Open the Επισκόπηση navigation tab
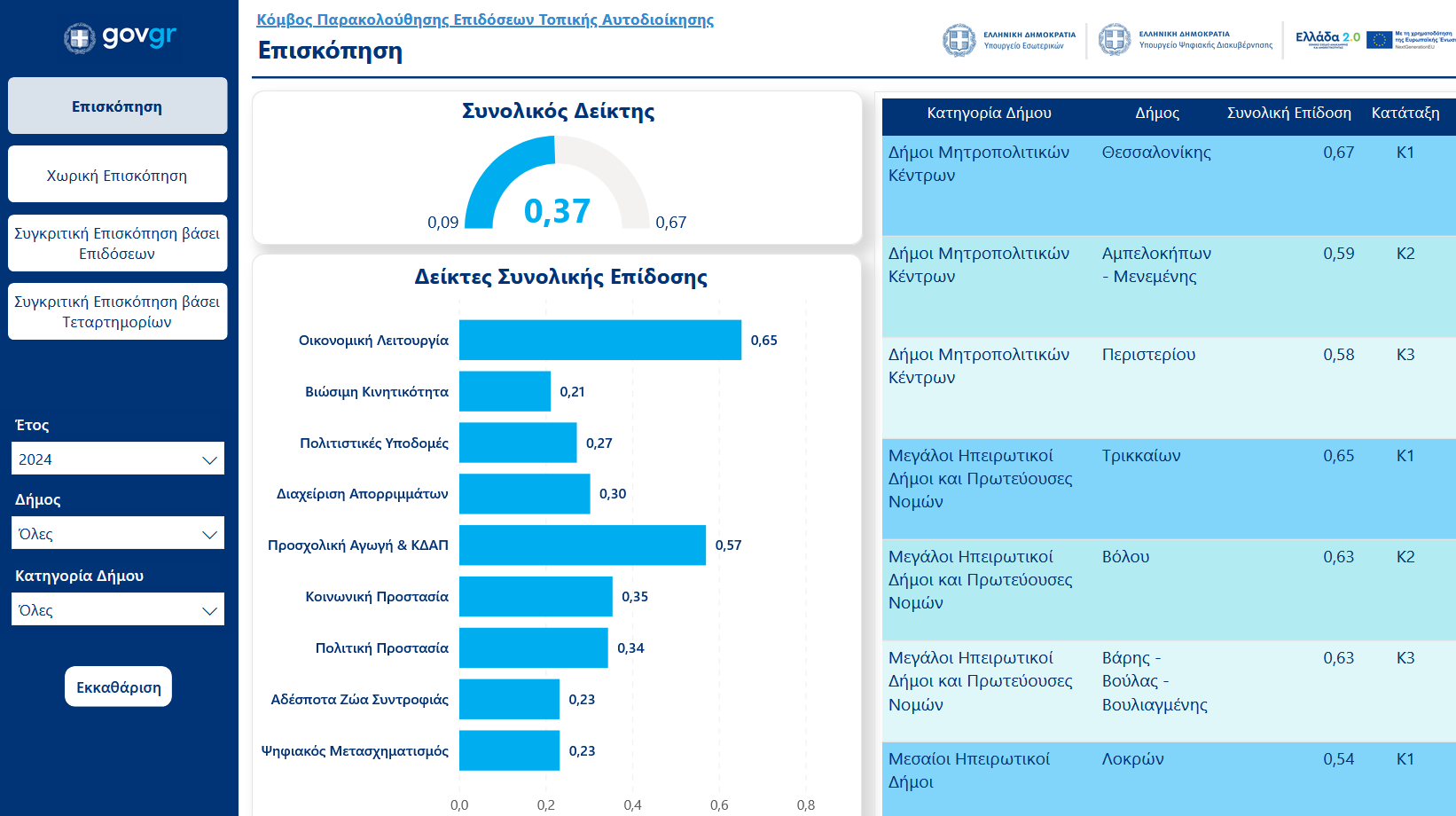The width and height of the screenshot is (1456, 816). [117, 106]
